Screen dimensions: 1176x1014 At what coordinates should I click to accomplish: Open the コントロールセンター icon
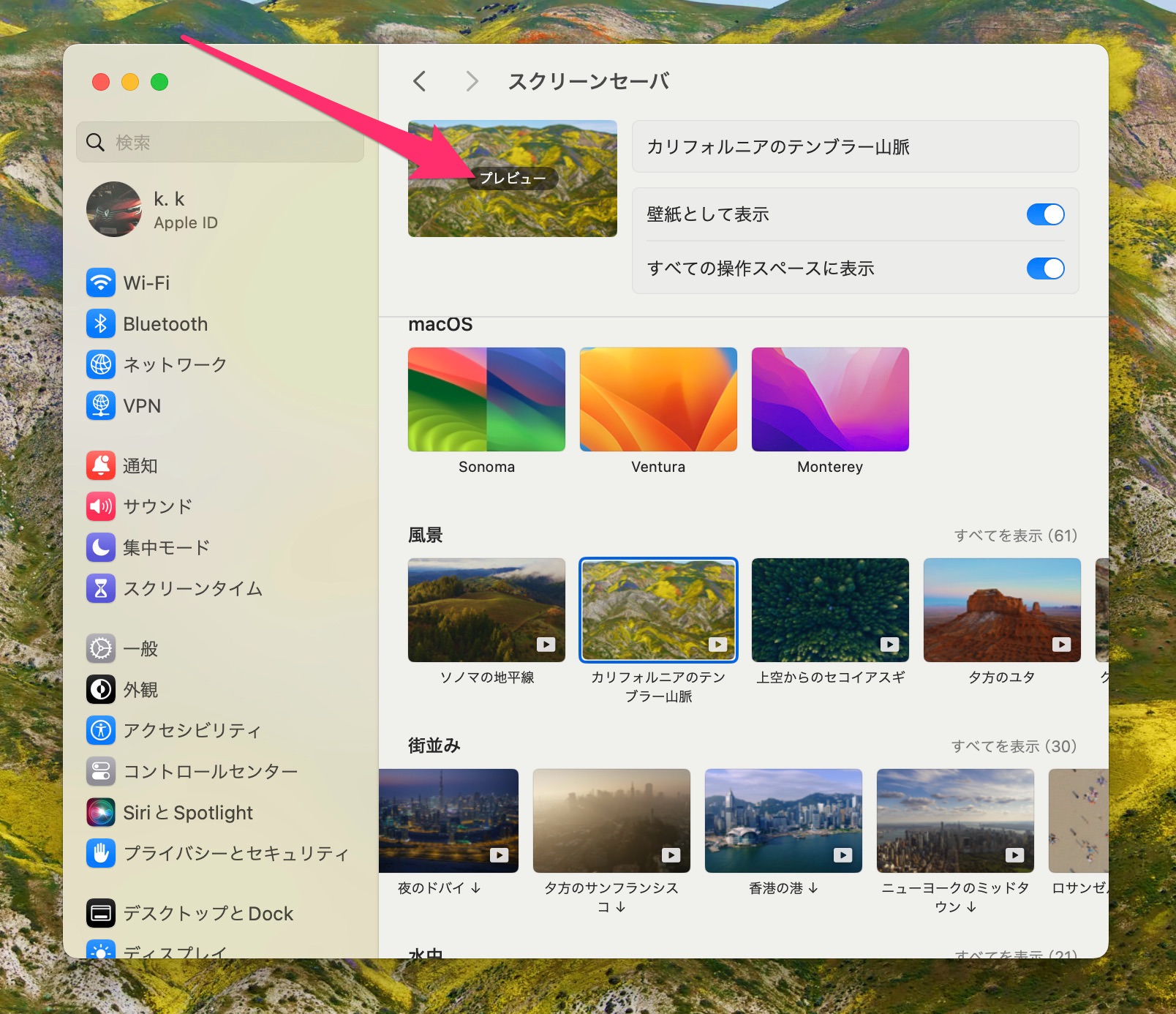pyautogui.click(x=101, y=771)
